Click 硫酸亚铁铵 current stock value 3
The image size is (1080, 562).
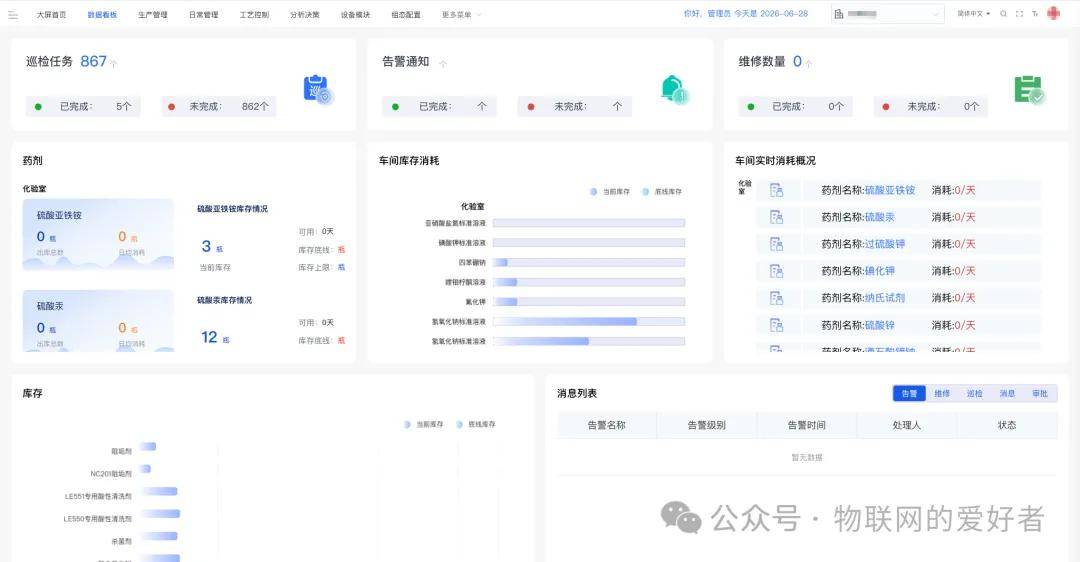point(206,246)
